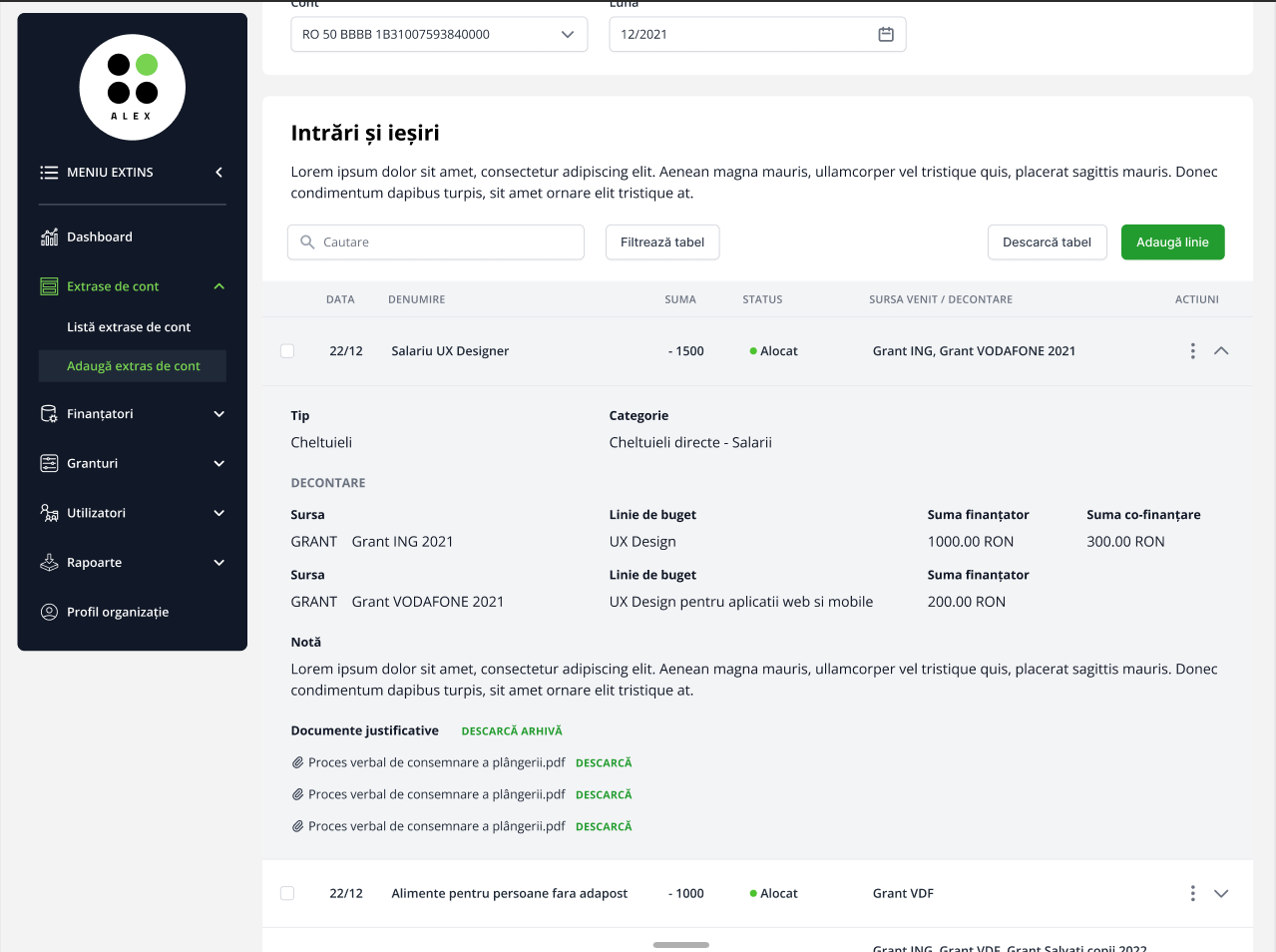This screenshot has width=1276, height=952.
Task: Expand the Finanțatori submenu chevron
Action: click(219, 414)
